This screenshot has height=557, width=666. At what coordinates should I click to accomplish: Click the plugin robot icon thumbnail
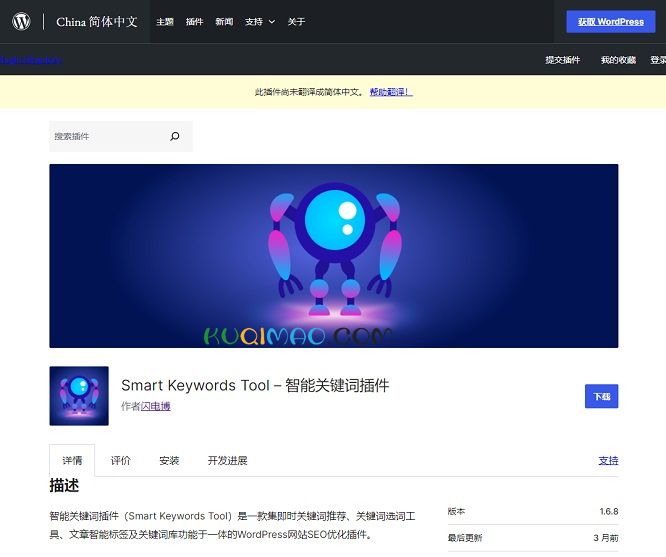point(79,396)
